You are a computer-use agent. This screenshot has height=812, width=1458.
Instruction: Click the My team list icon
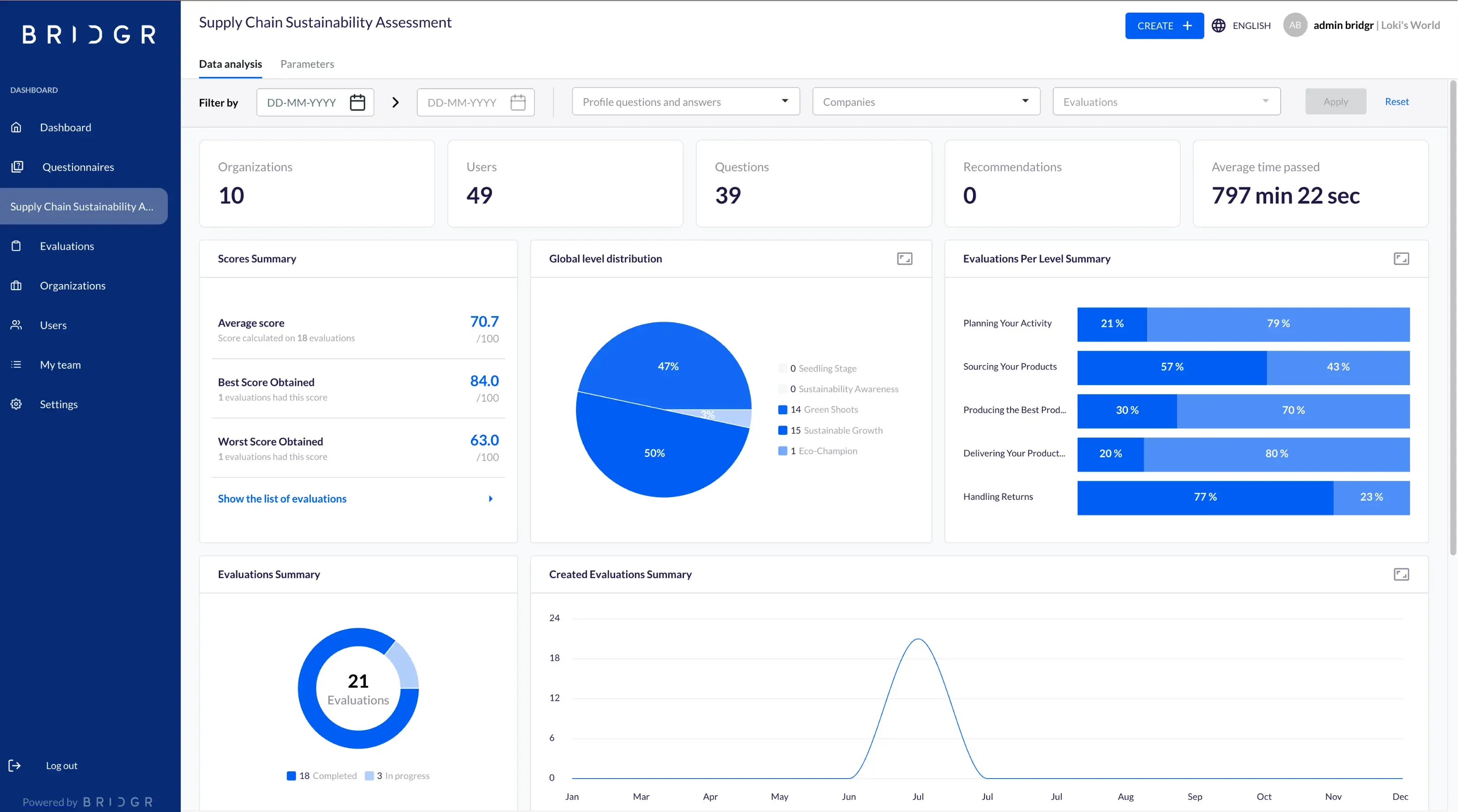click(x=16, y=365)
